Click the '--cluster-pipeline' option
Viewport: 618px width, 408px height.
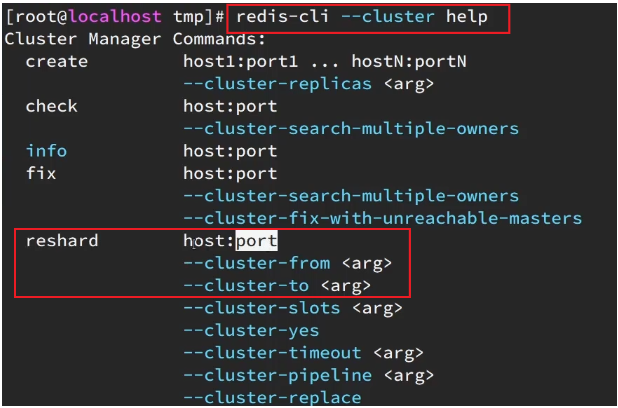277,375
